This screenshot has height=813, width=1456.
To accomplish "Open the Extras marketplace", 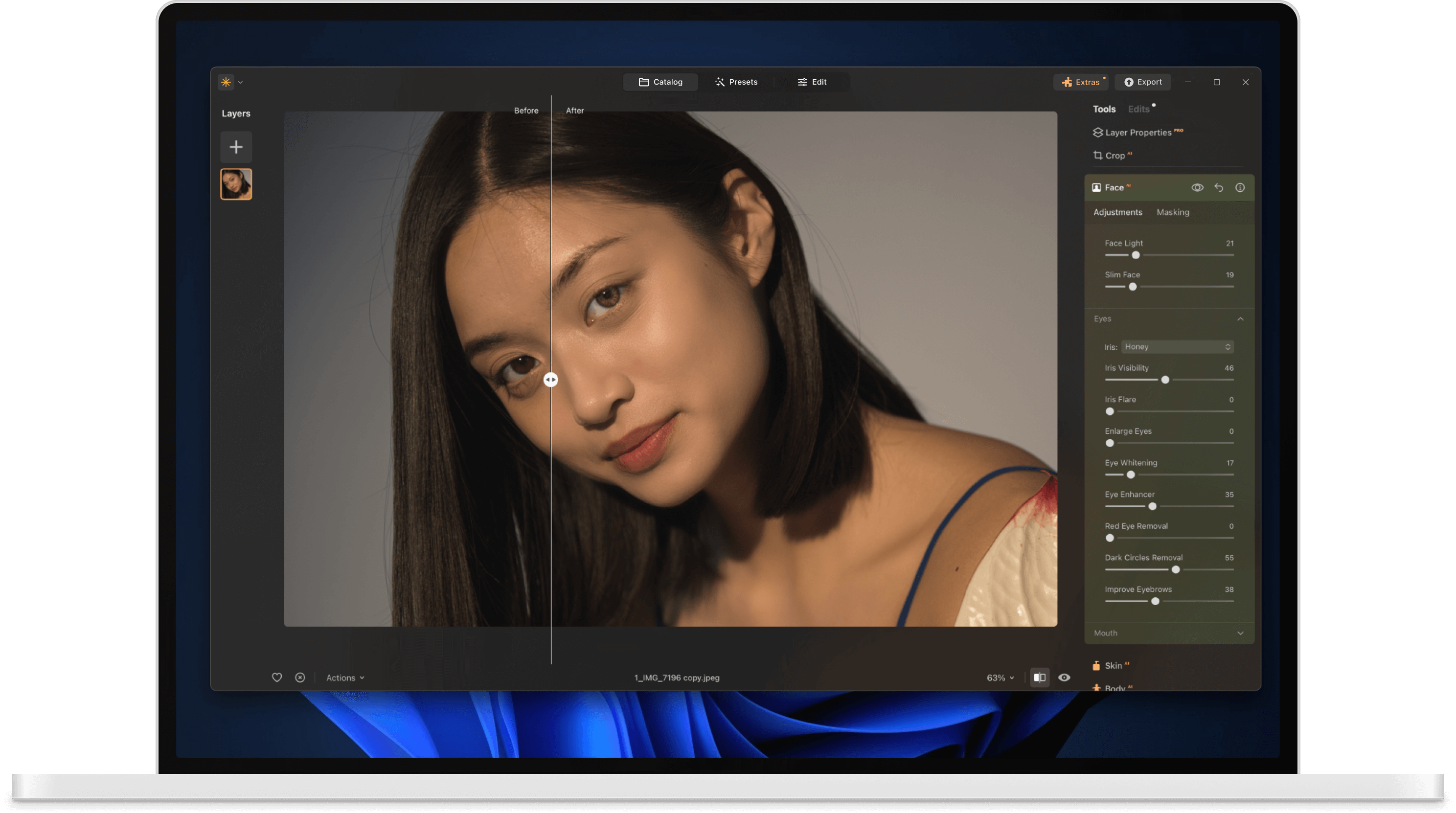I will pos(1081,82).
